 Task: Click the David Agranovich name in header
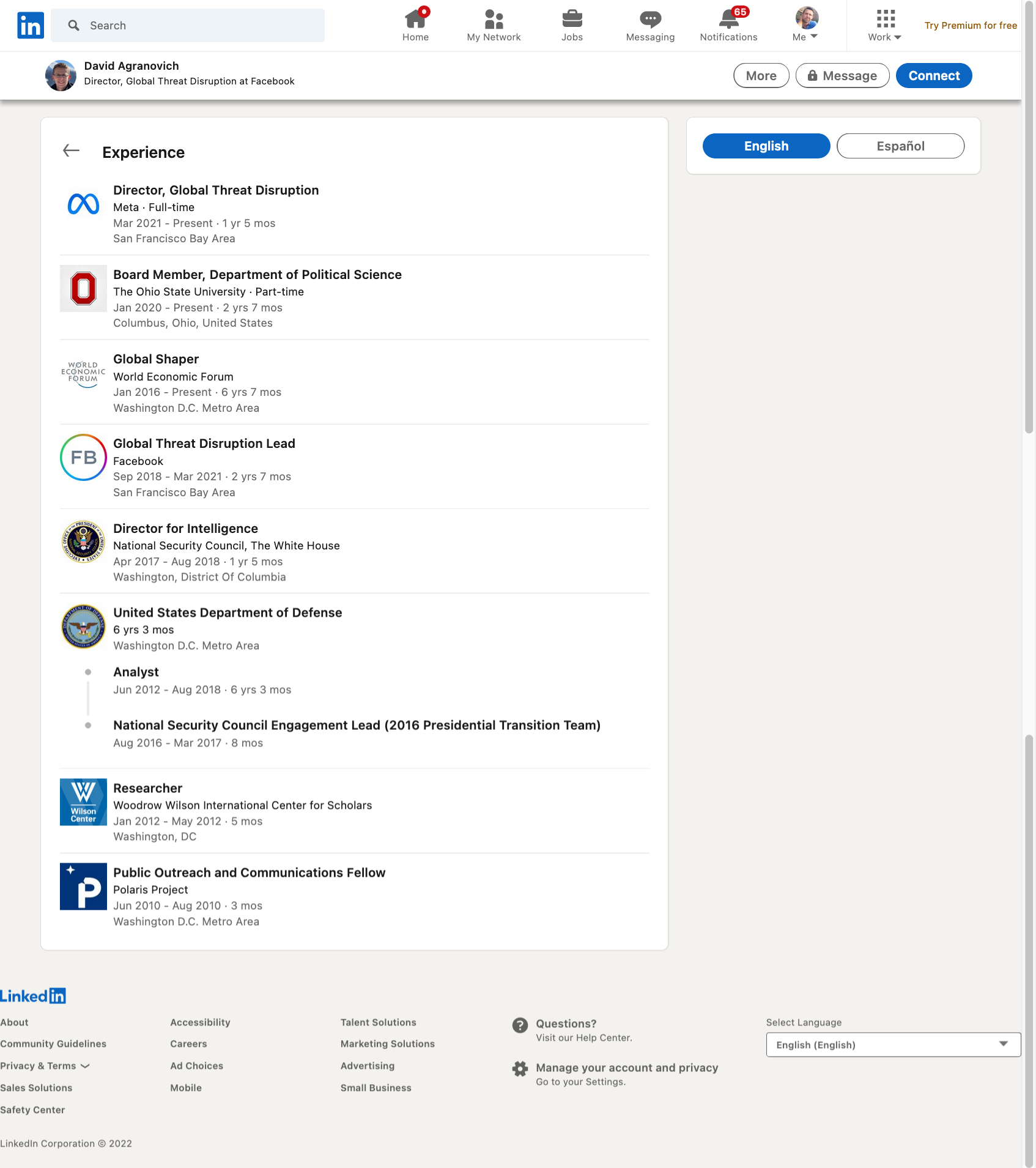tap(131, 65)
